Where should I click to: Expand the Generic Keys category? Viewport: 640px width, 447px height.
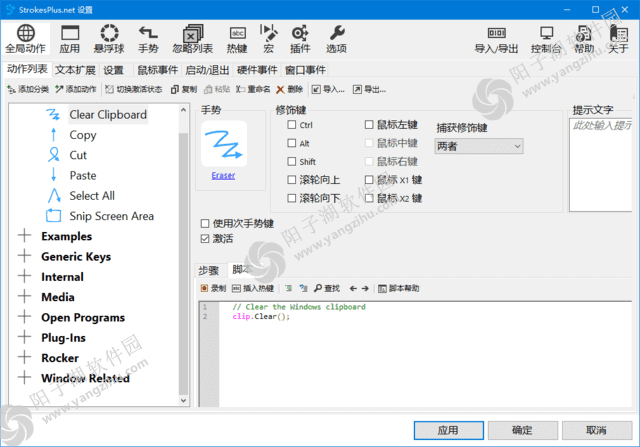tap(24, 256)
